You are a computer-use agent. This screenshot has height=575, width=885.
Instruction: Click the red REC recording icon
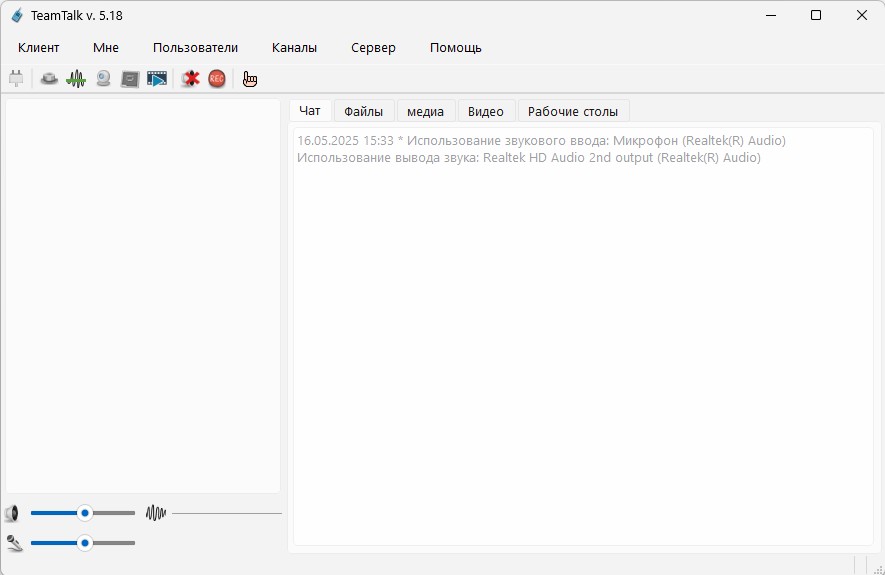tap(217, 79)
